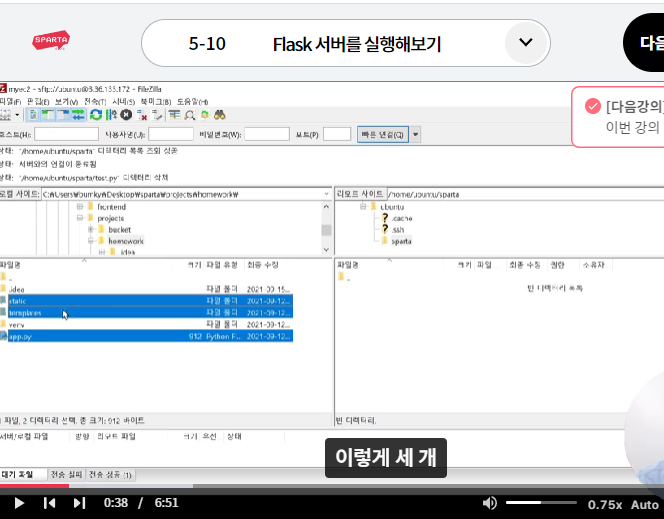Open the 편집(E) menu
The height and width of the screenshot is (519, 664).
[38, 102]
